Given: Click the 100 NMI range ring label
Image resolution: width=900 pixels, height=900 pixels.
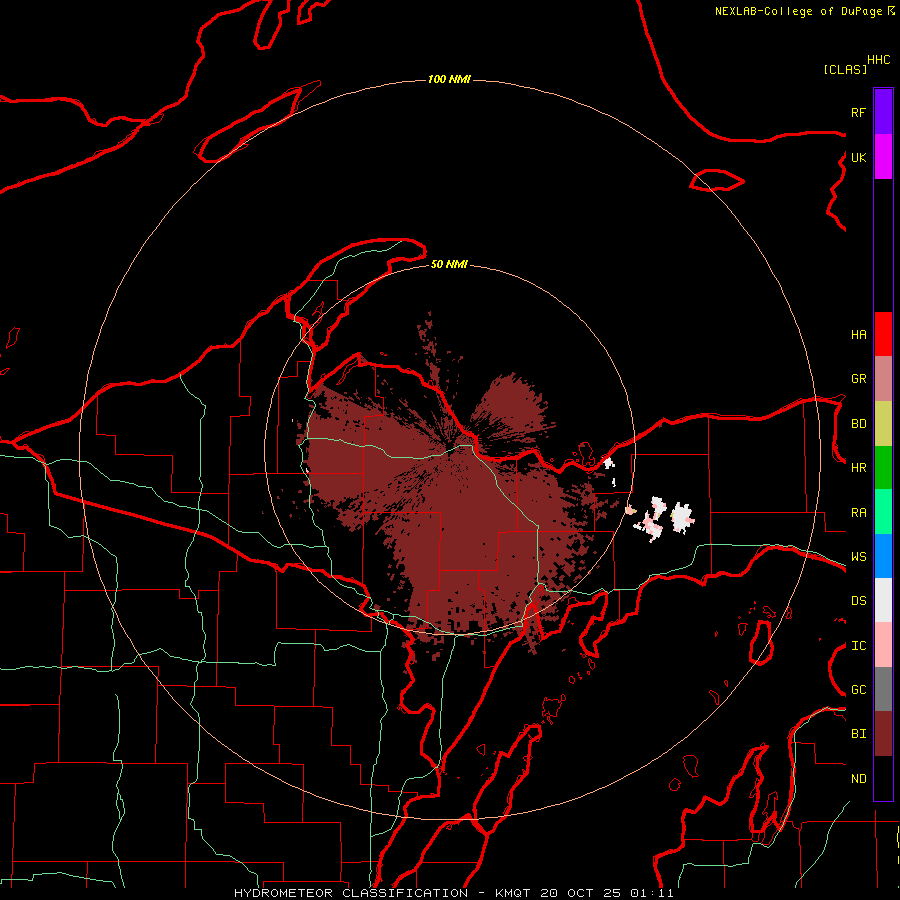Looking at the screenshot, I should click(449, 79).
